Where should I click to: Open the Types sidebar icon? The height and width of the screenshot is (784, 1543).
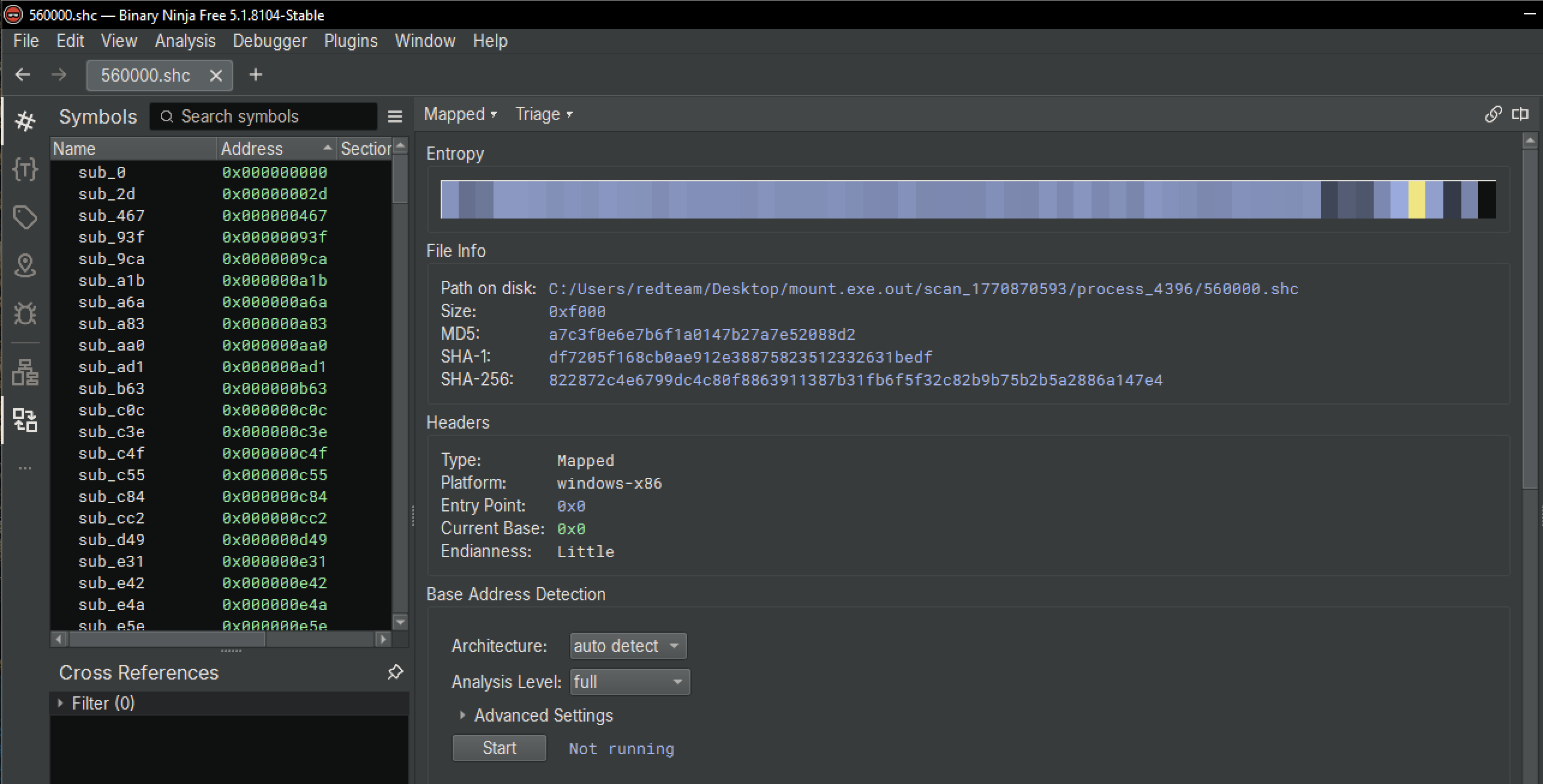point(25,169)
